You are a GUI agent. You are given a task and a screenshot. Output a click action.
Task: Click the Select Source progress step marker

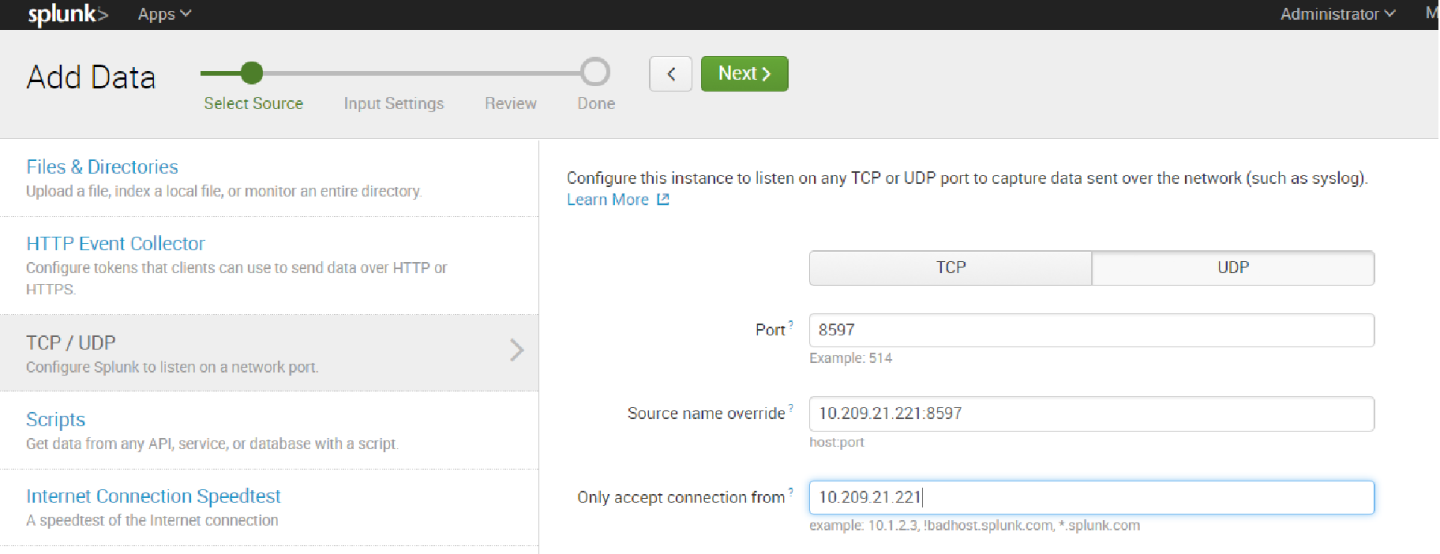252,73
